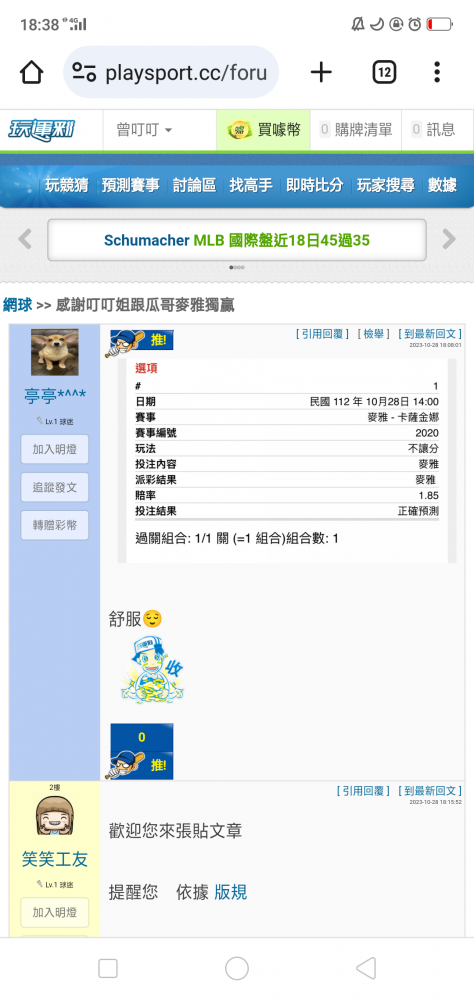Click the 買噱幣 button

[263, 130]
